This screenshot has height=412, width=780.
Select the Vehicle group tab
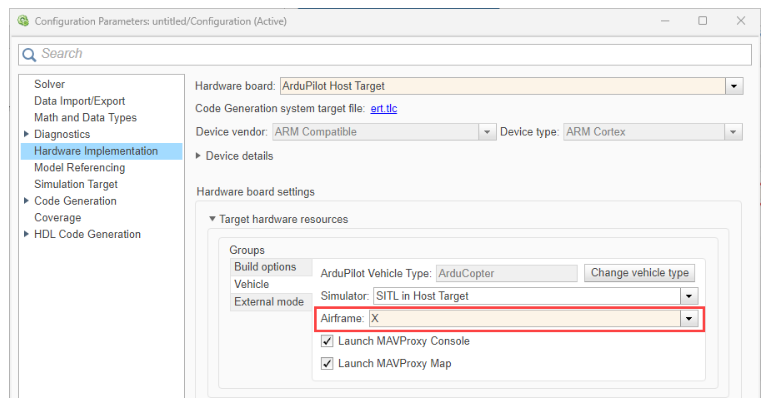pos(251,284)
